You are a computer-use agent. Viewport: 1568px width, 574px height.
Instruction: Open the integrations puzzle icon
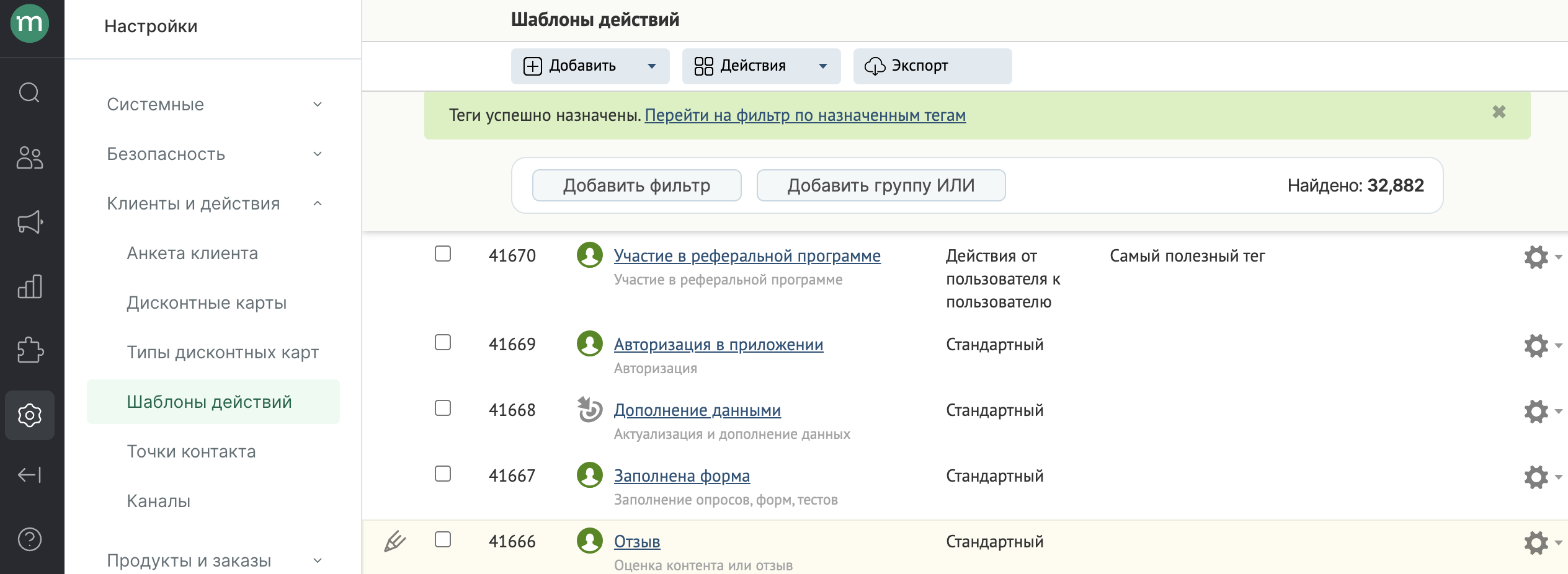click(x=30, y=351)
